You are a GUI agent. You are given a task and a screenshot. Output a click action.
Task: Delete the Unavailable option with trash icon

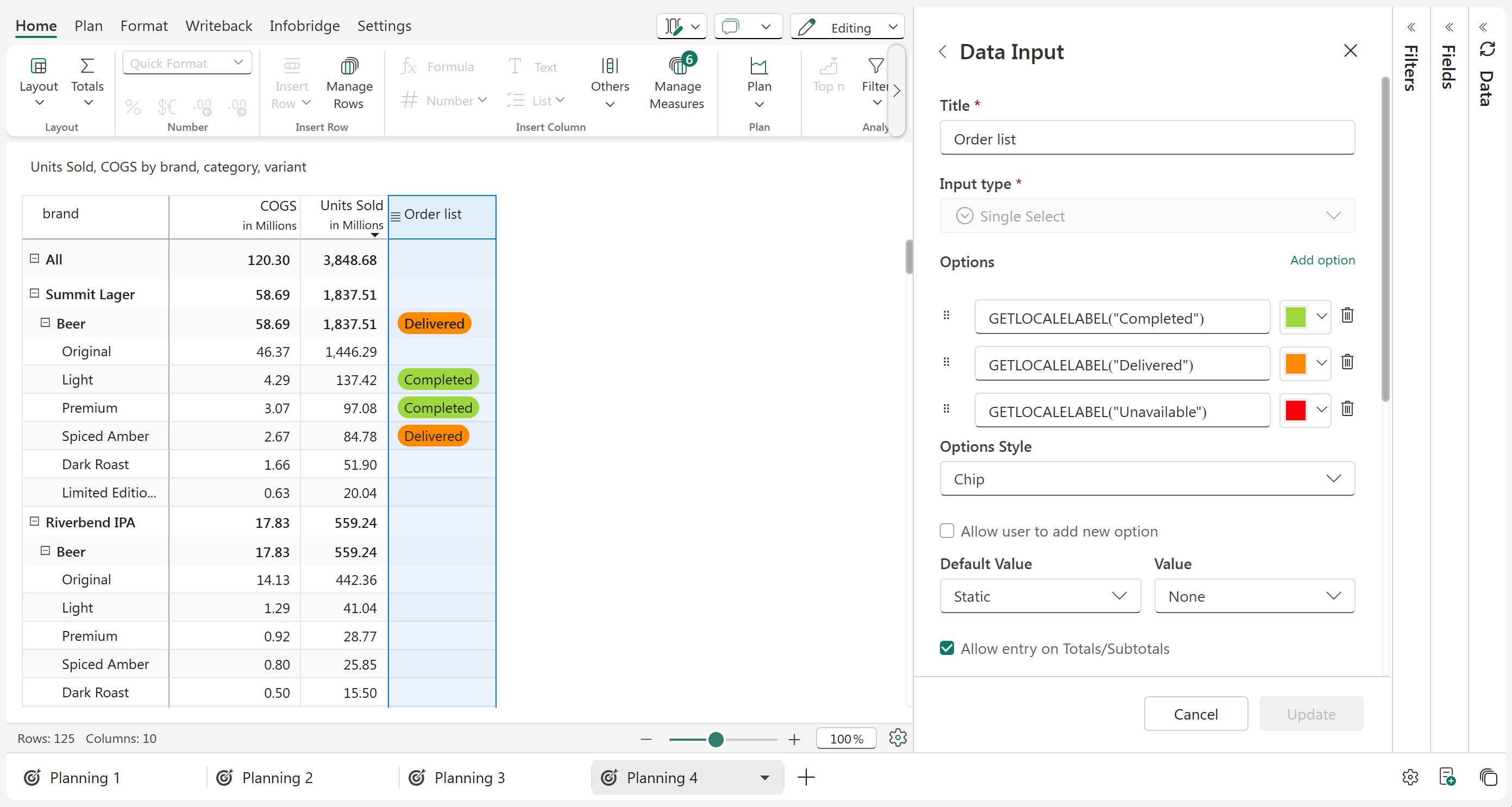tap(1347, 409)
